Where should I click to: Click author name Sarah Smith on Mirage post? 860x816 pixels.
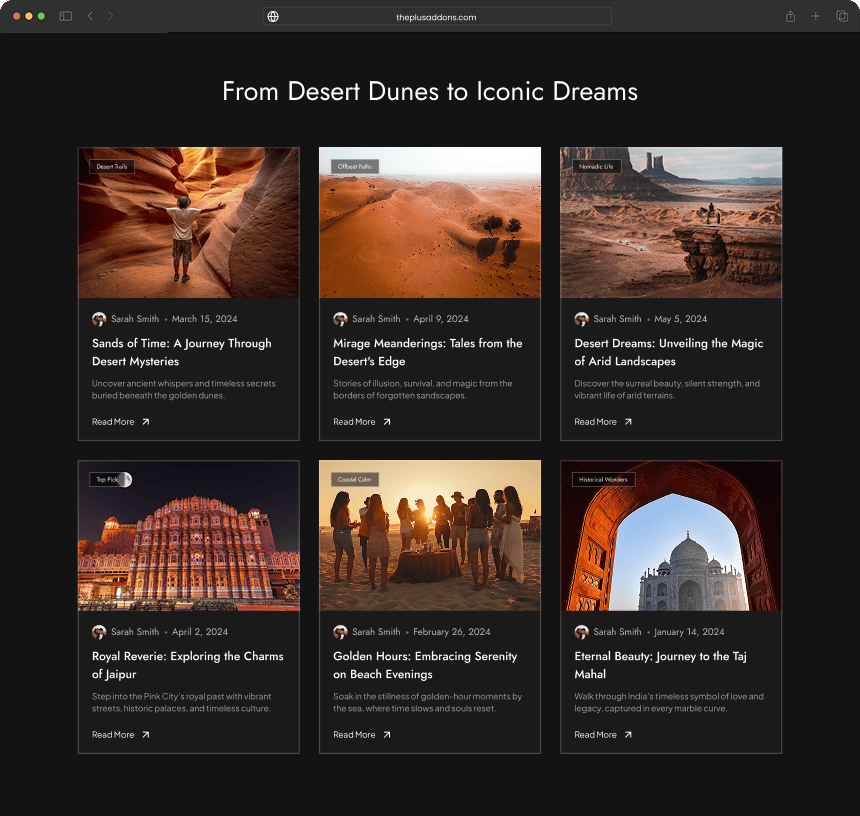pyautogui.click(x=375, y=318)
